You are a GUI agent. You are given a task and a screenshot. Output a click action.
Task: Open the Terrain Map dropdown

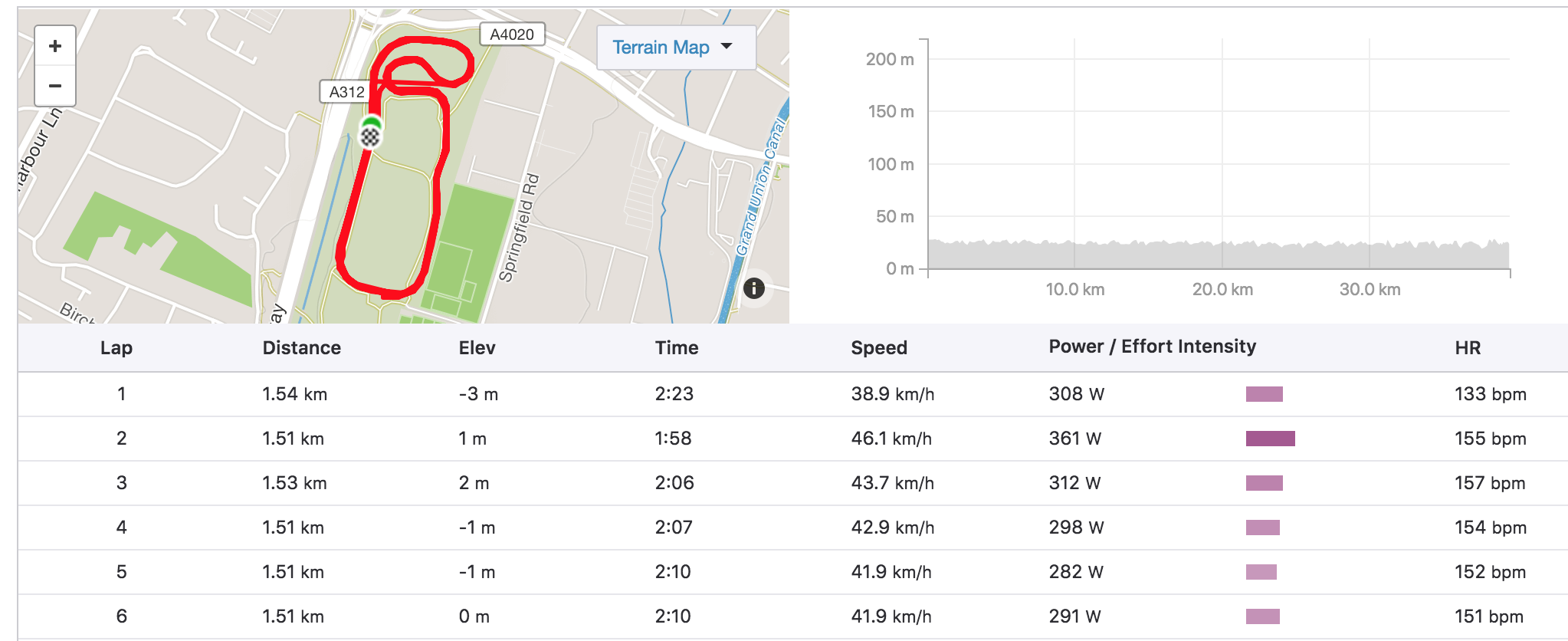pyautogui.click(x=675, y=48)
